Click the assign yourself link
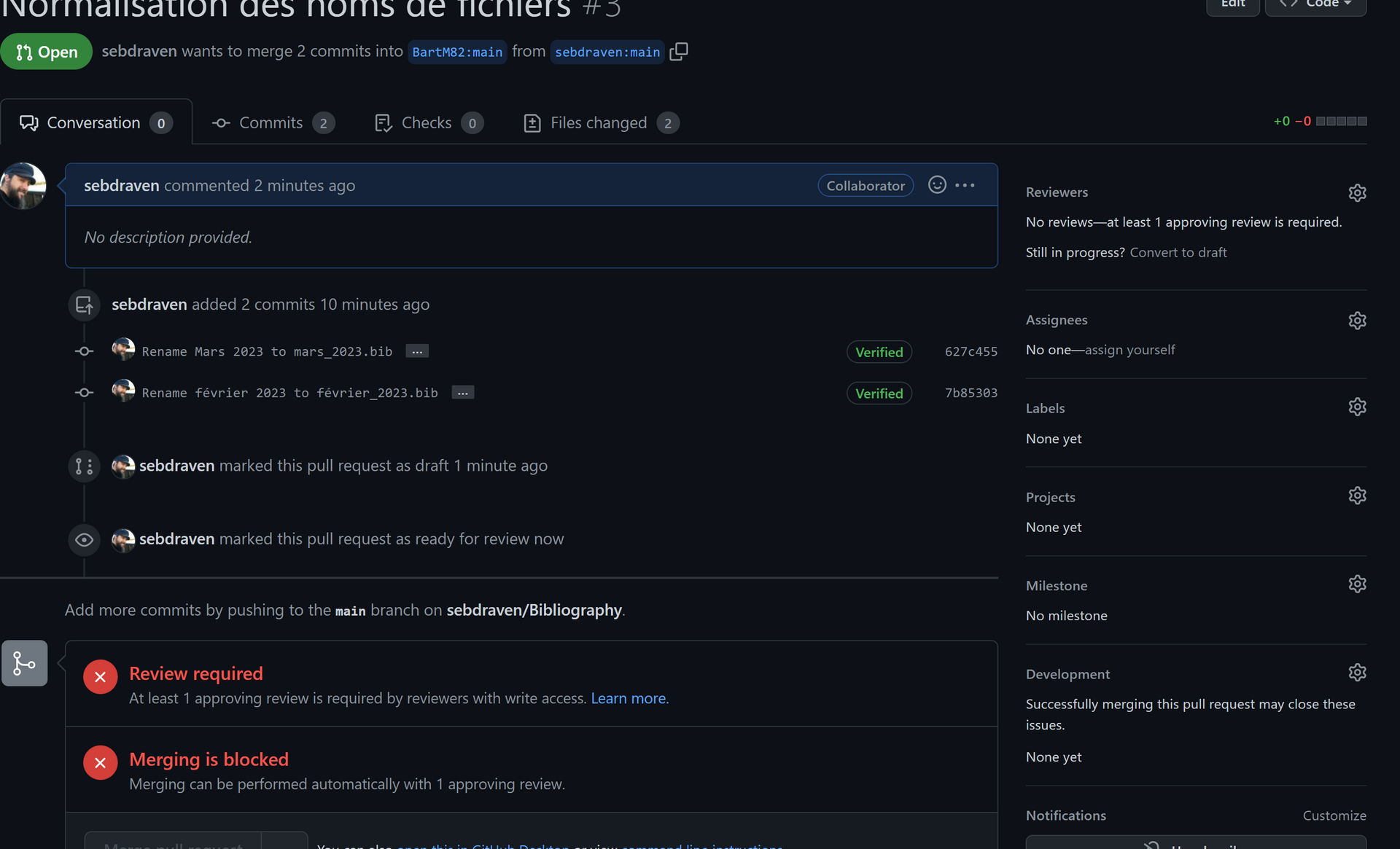 1129,350
